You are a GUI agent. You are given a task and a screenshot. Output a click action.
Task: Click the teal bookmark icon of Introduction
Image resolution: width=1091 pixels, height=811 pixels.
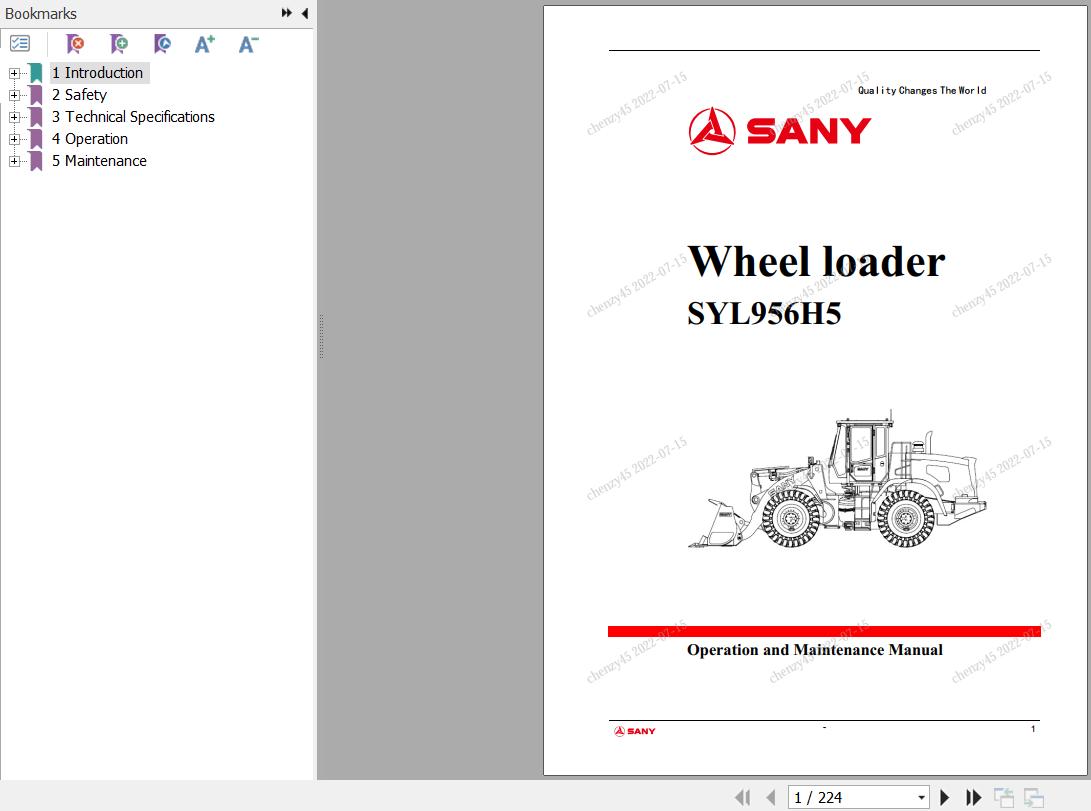(x=35, y=73)
